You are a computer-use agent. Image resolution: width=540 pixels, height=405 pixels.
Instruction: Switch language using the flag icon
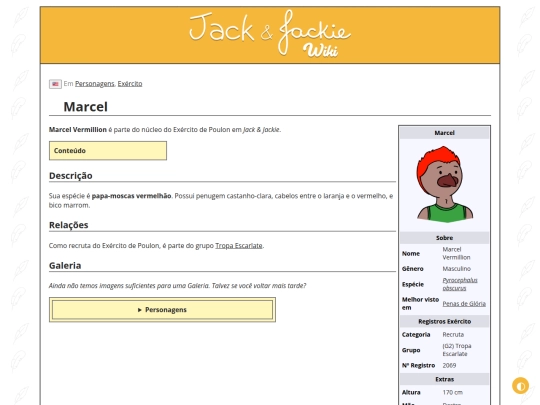click(55, 84)
